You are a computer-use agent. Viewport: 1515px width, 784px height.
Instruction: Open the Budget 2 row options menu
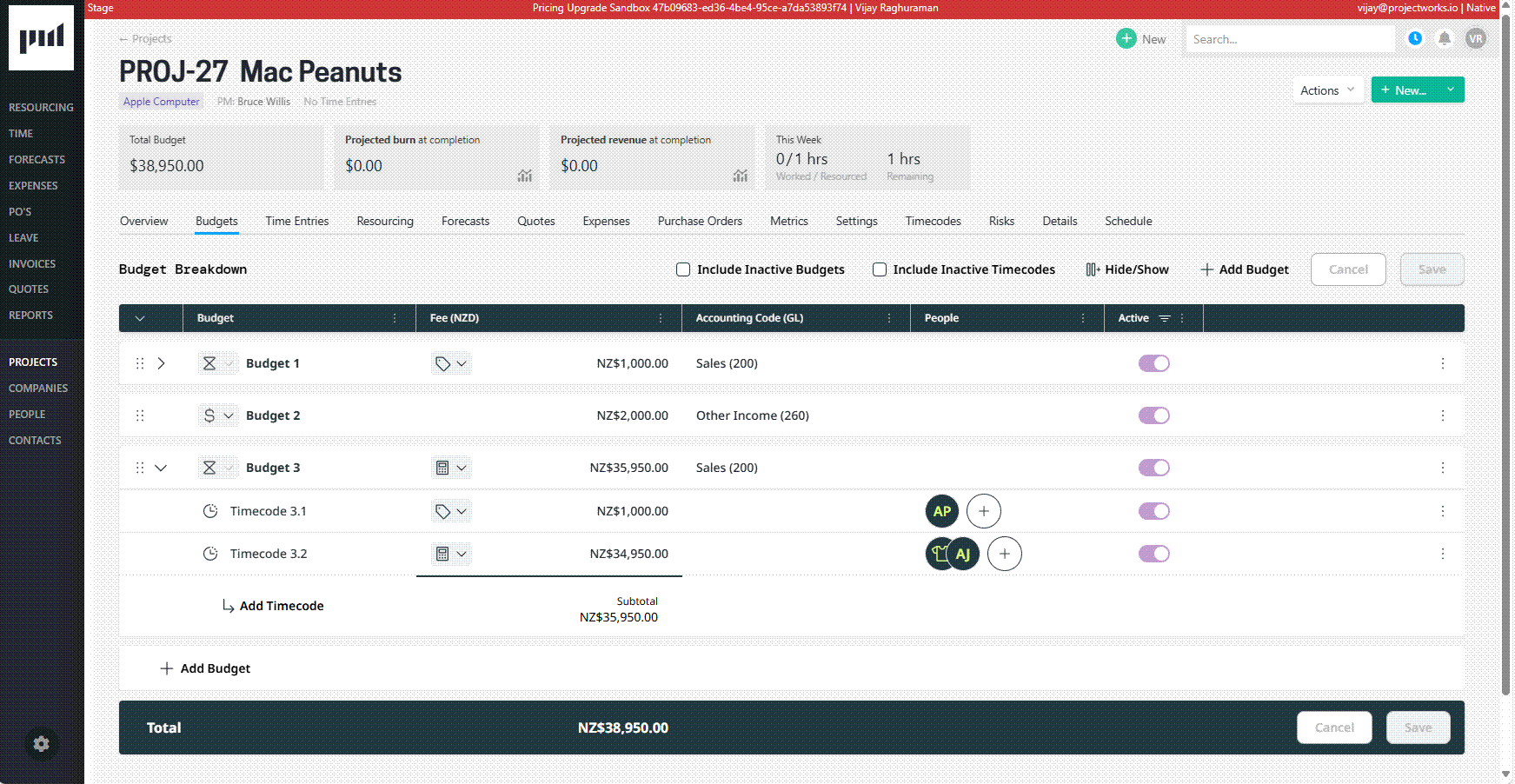[1442, 415]
